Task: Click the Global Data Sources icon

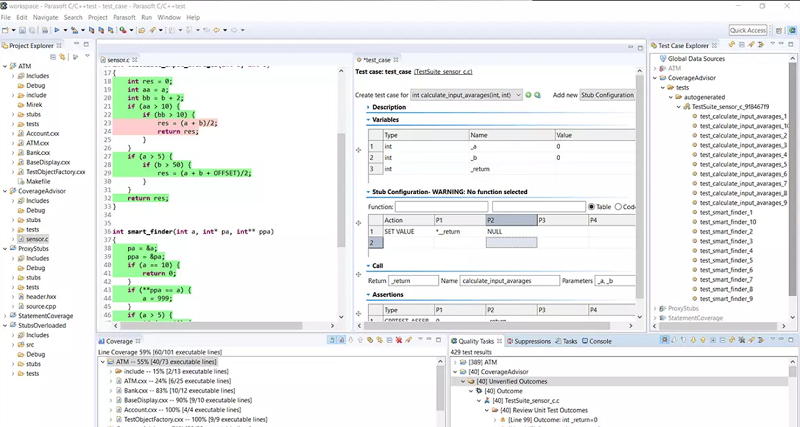Action: [x=663, y=59]
